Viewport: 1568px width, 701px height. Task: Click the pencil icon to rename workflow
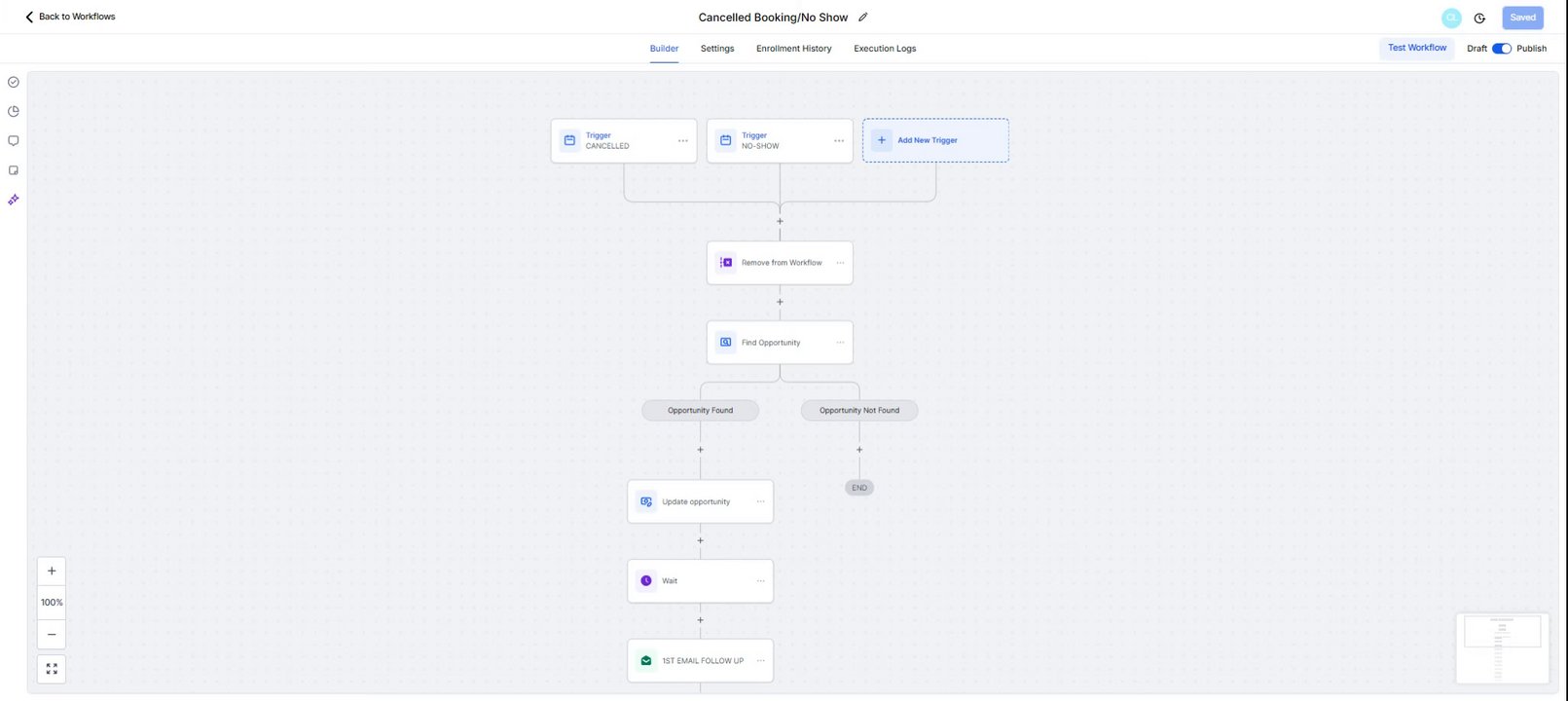(x=862, y=18)
